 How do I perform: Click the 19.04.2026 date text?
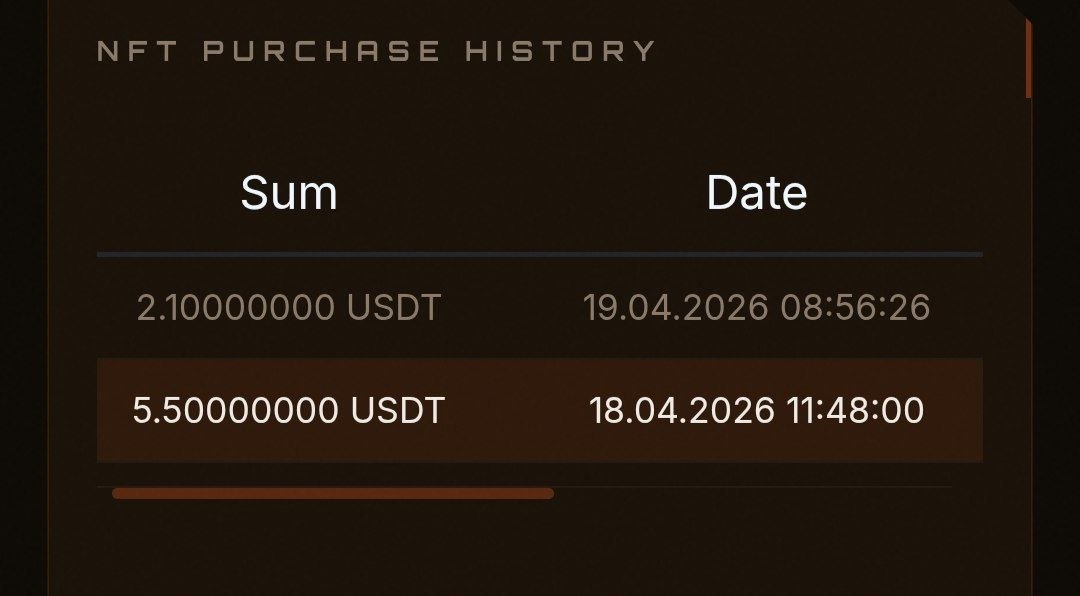675,308
